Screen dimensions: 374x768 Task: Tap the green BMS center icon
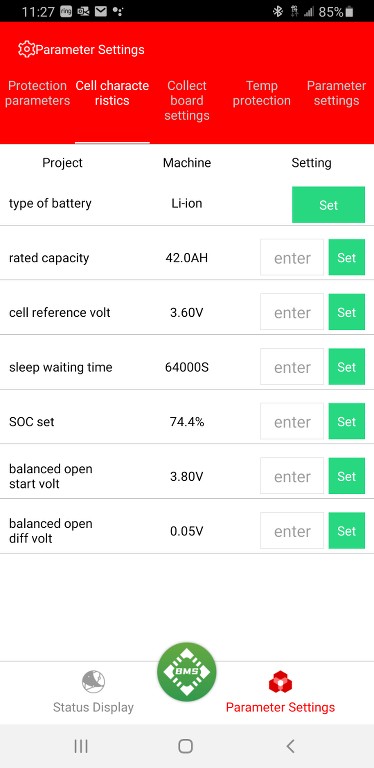187,672
